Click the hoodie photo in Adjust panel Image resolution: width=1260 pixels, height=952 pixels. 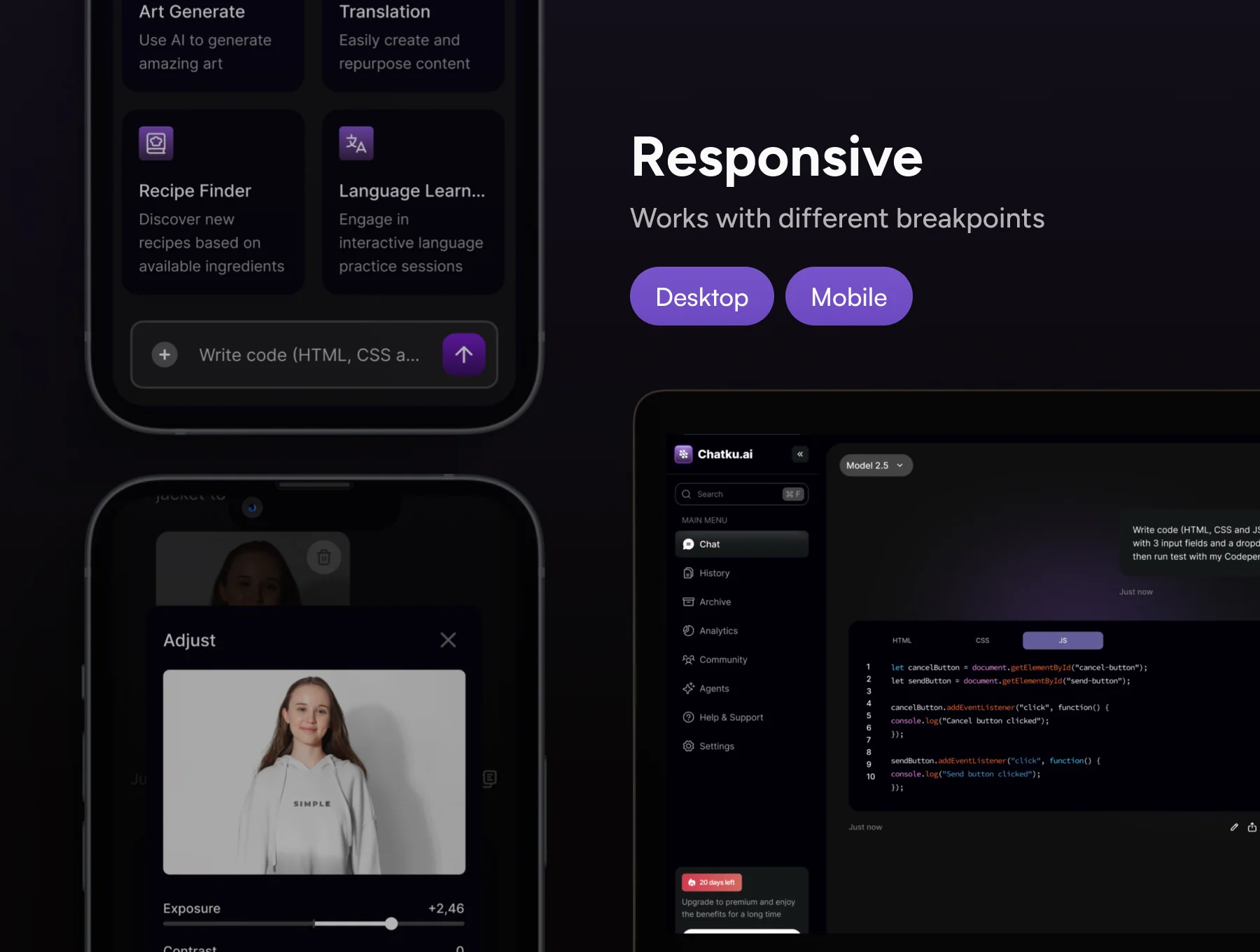point(314,772)
